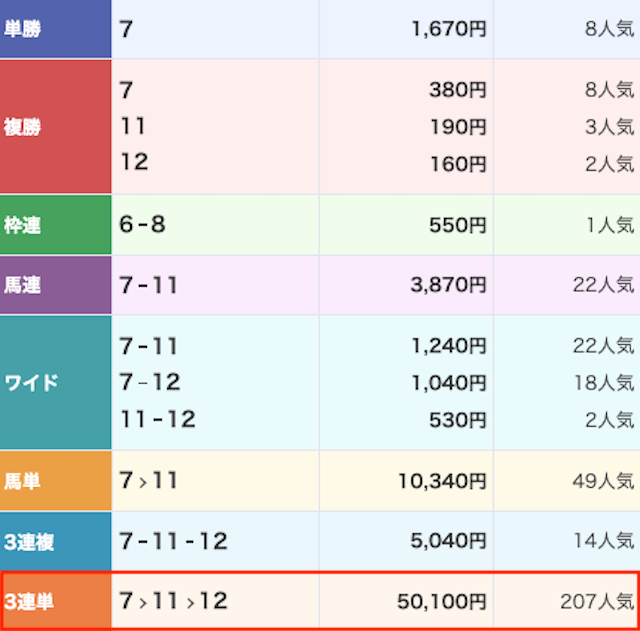Viewport: 640px width, 631px height.
Task: Click the 6-8 bracket quinella combination
Action: click(142, 224)
